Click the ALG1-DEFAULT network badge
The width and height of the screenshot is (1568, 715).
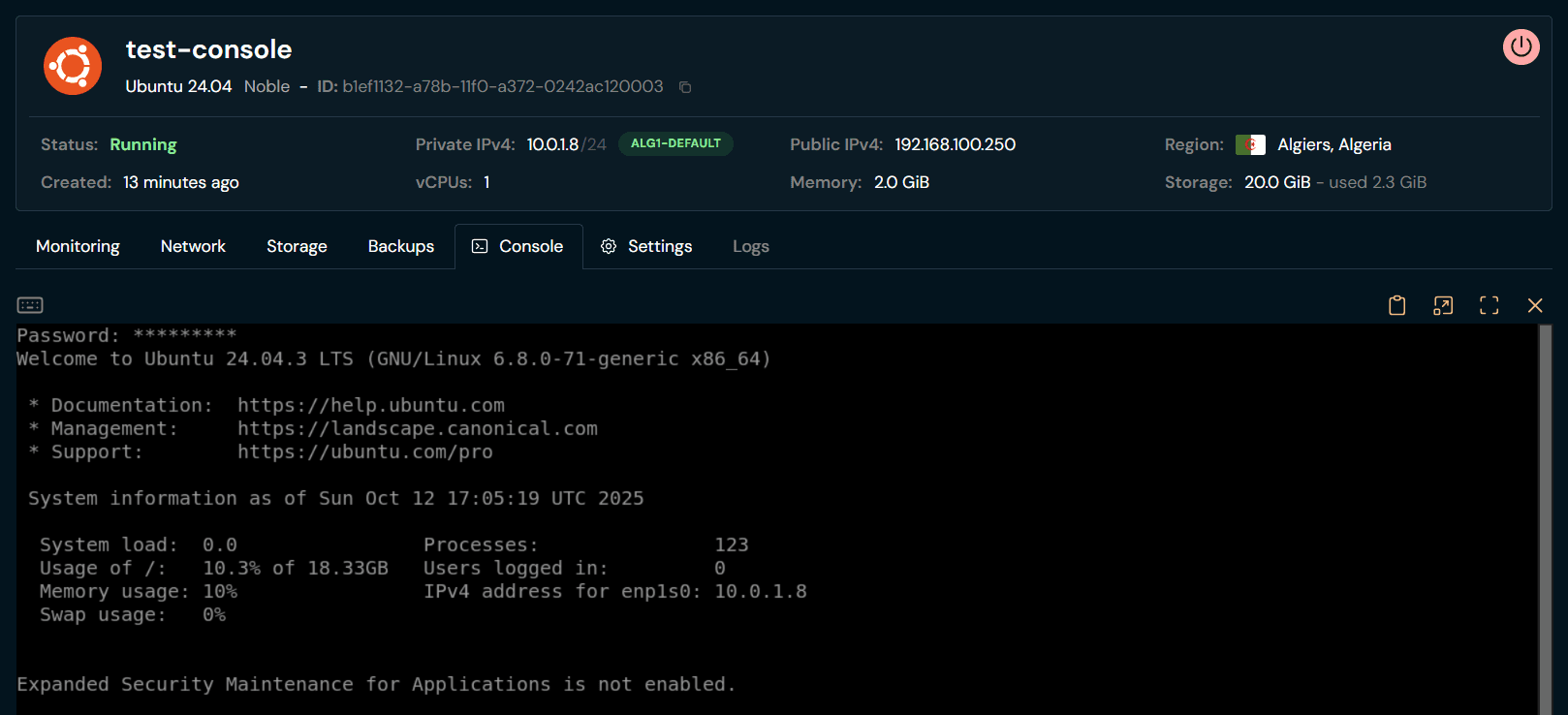[675, 143]
